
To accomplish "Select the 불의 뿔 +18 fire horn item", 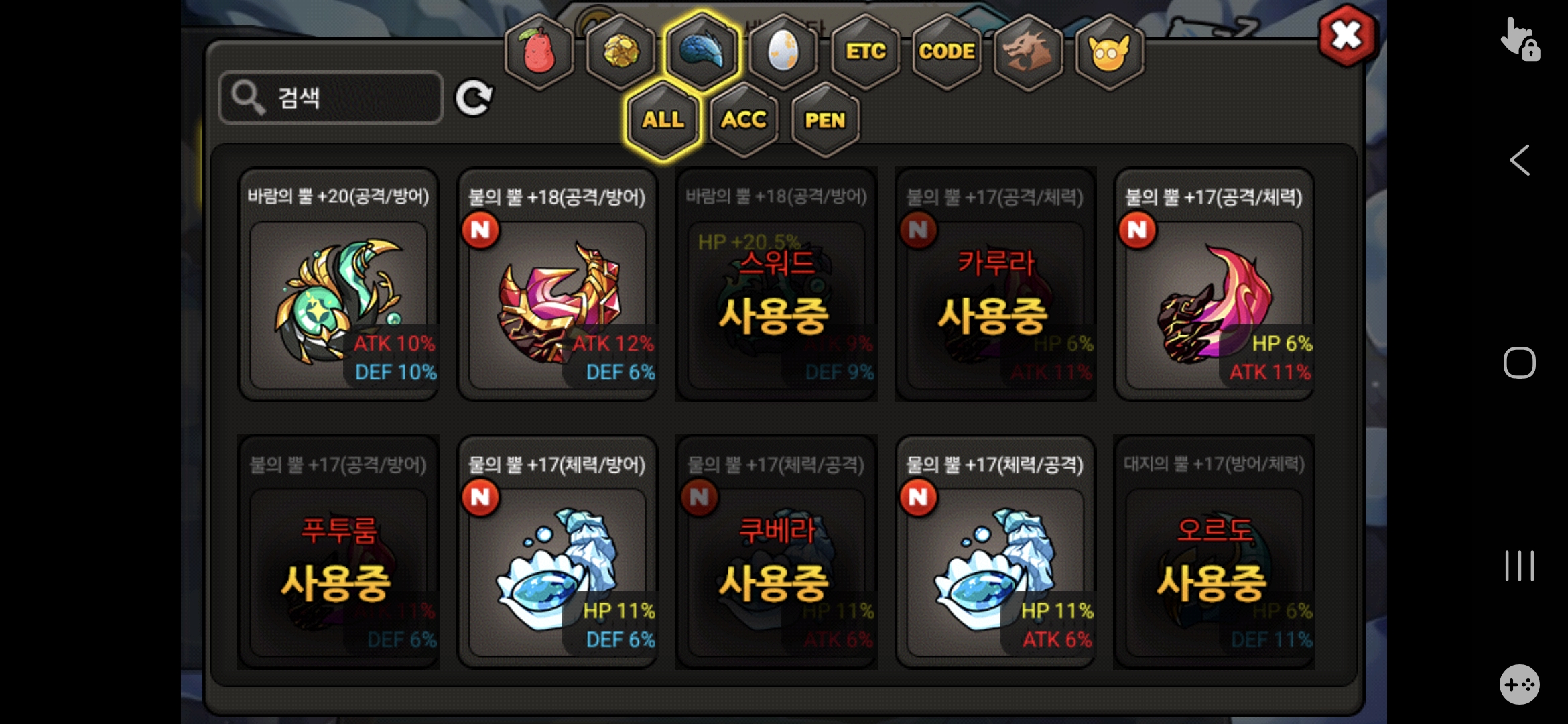I will [558, 284].
